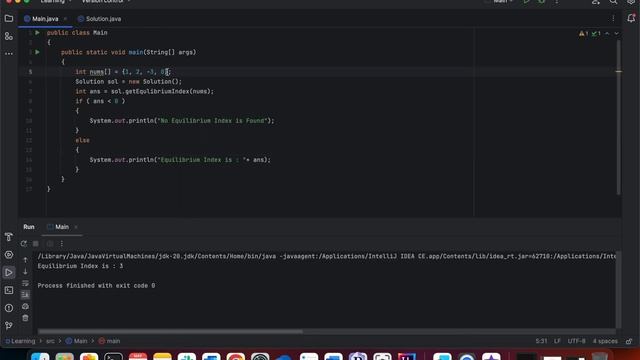Click the run gutter arrow beside main method
This screenshot has height=360, width=640.
coord(37,52)
